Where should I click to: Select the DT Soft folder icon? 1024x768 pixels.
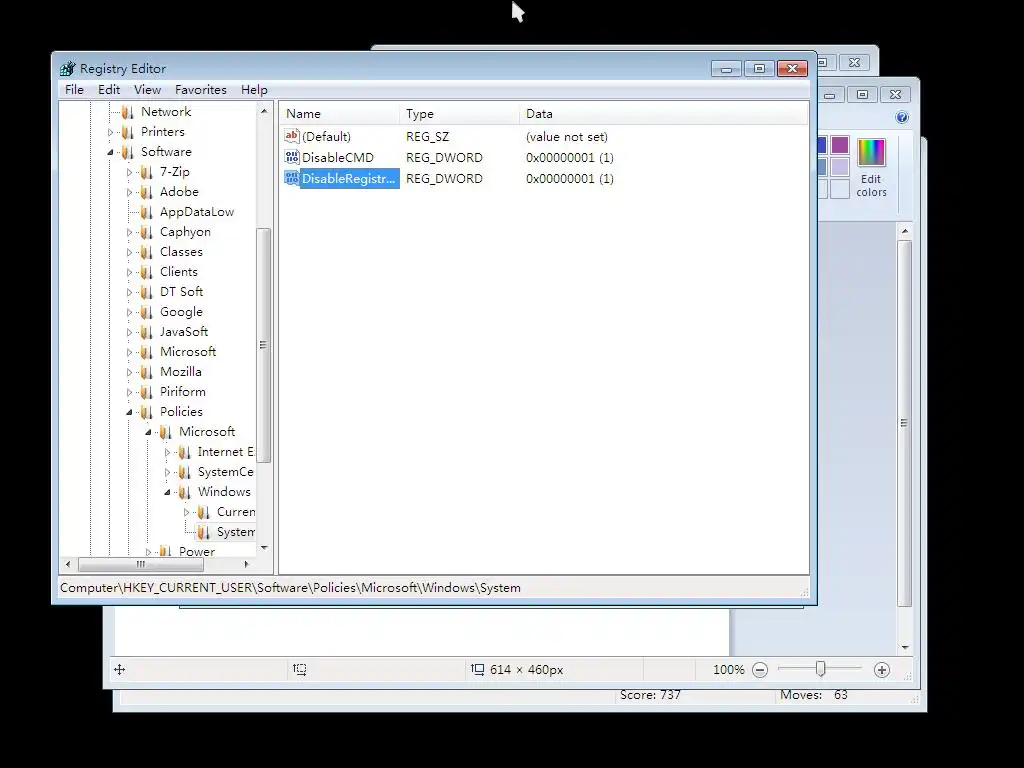(147, 292)
